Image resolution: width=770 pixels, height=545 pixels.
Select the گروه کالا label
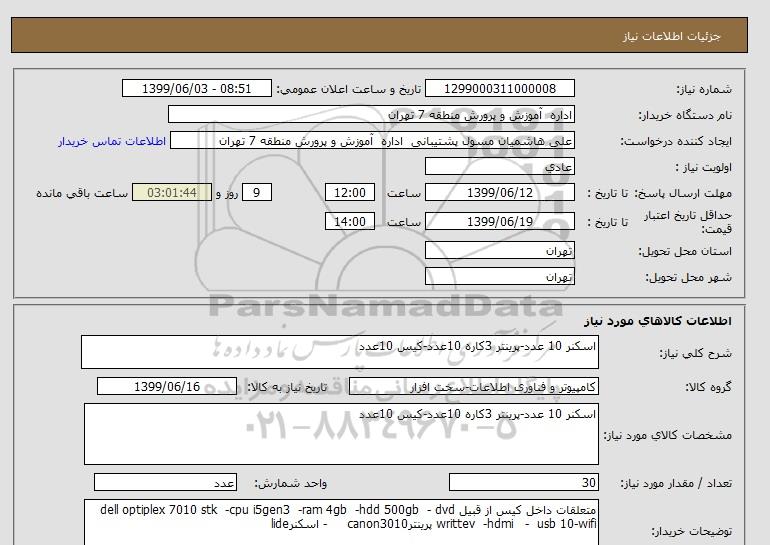pos(708,387)
